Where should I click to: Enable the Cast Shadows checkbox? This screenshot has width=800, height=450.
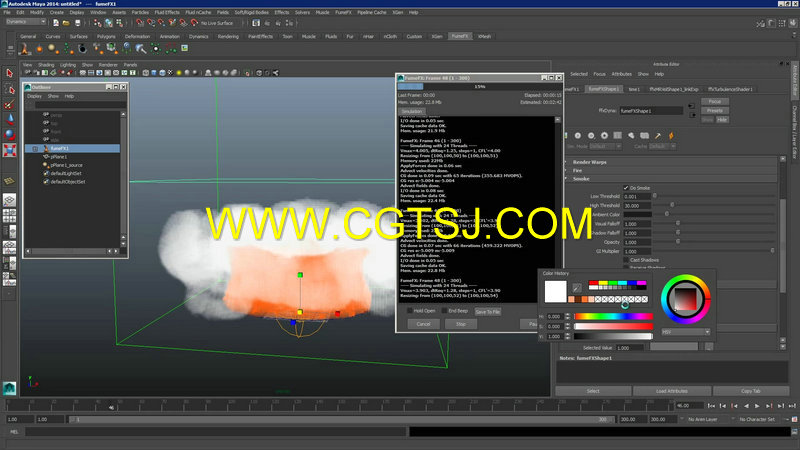(x=626, y=260)
